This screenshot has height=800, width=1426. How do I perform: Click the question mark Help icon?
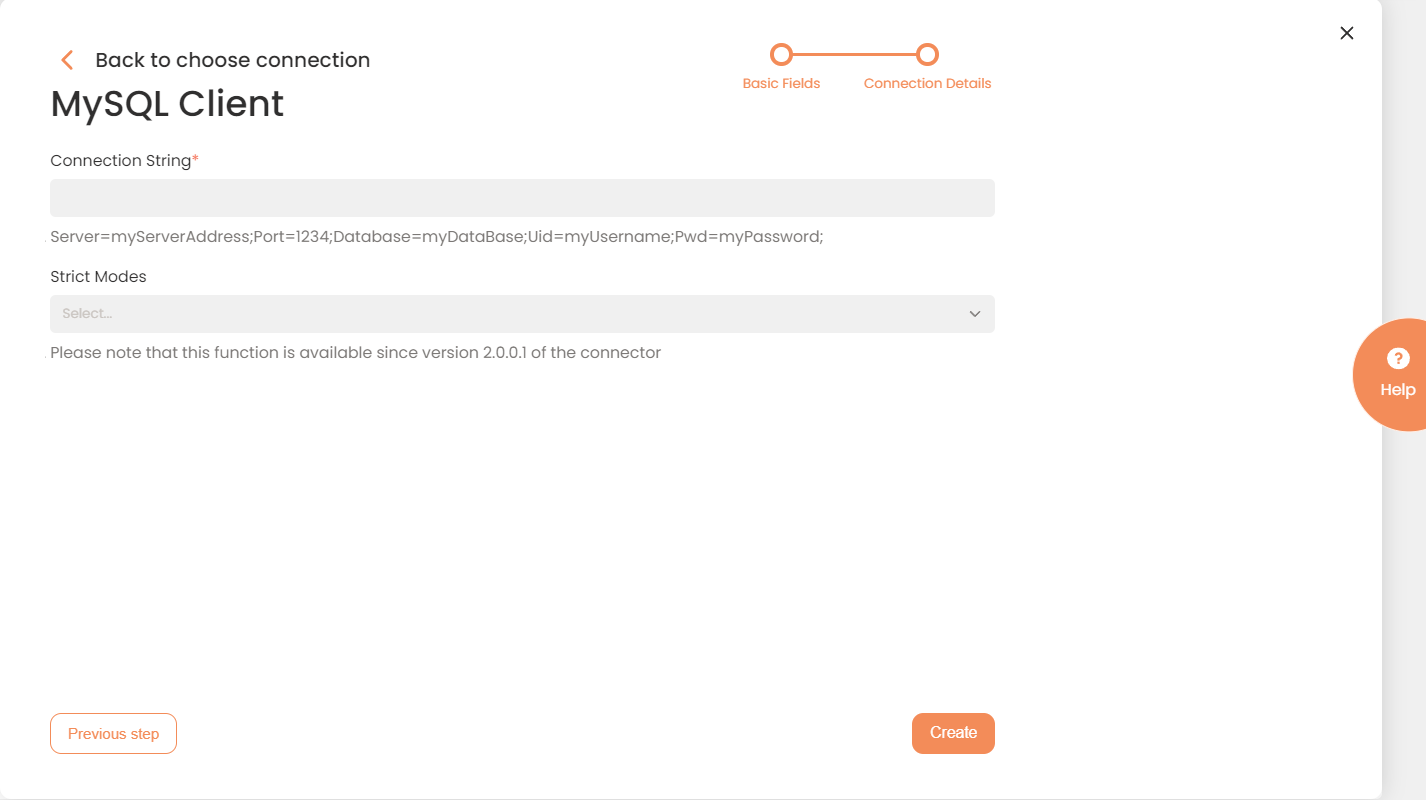pos(1398,358)
